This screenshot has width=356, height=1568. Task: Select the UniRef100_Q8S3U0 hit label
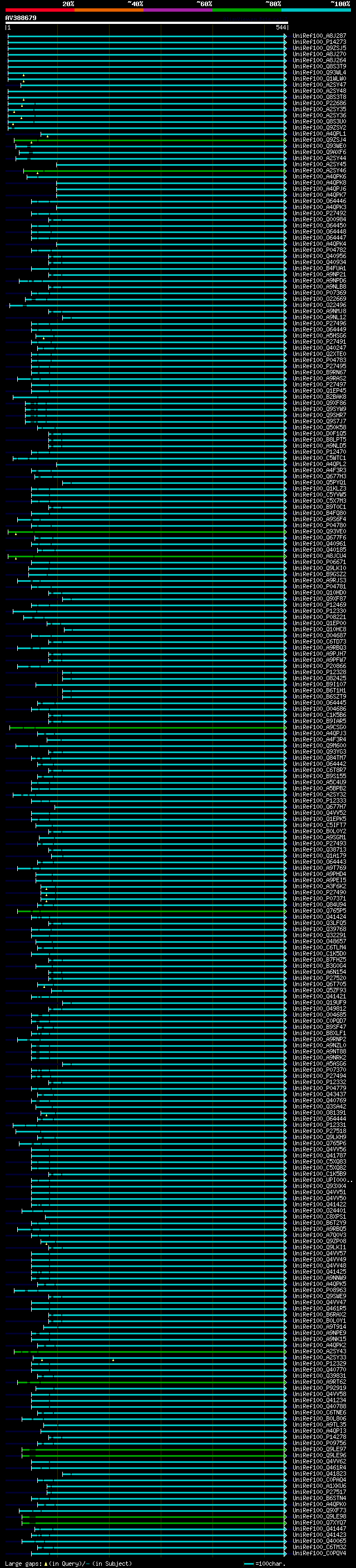(x=319, y=121)
